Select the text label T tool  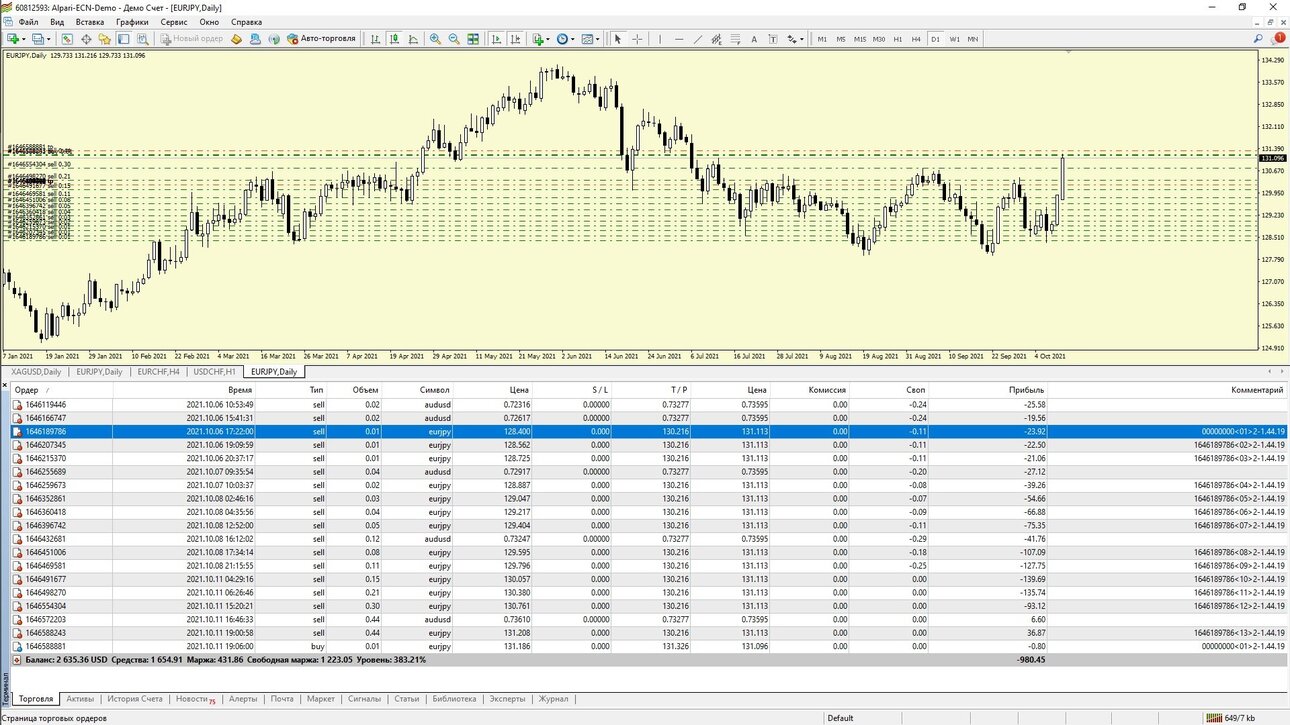point(773,39)
